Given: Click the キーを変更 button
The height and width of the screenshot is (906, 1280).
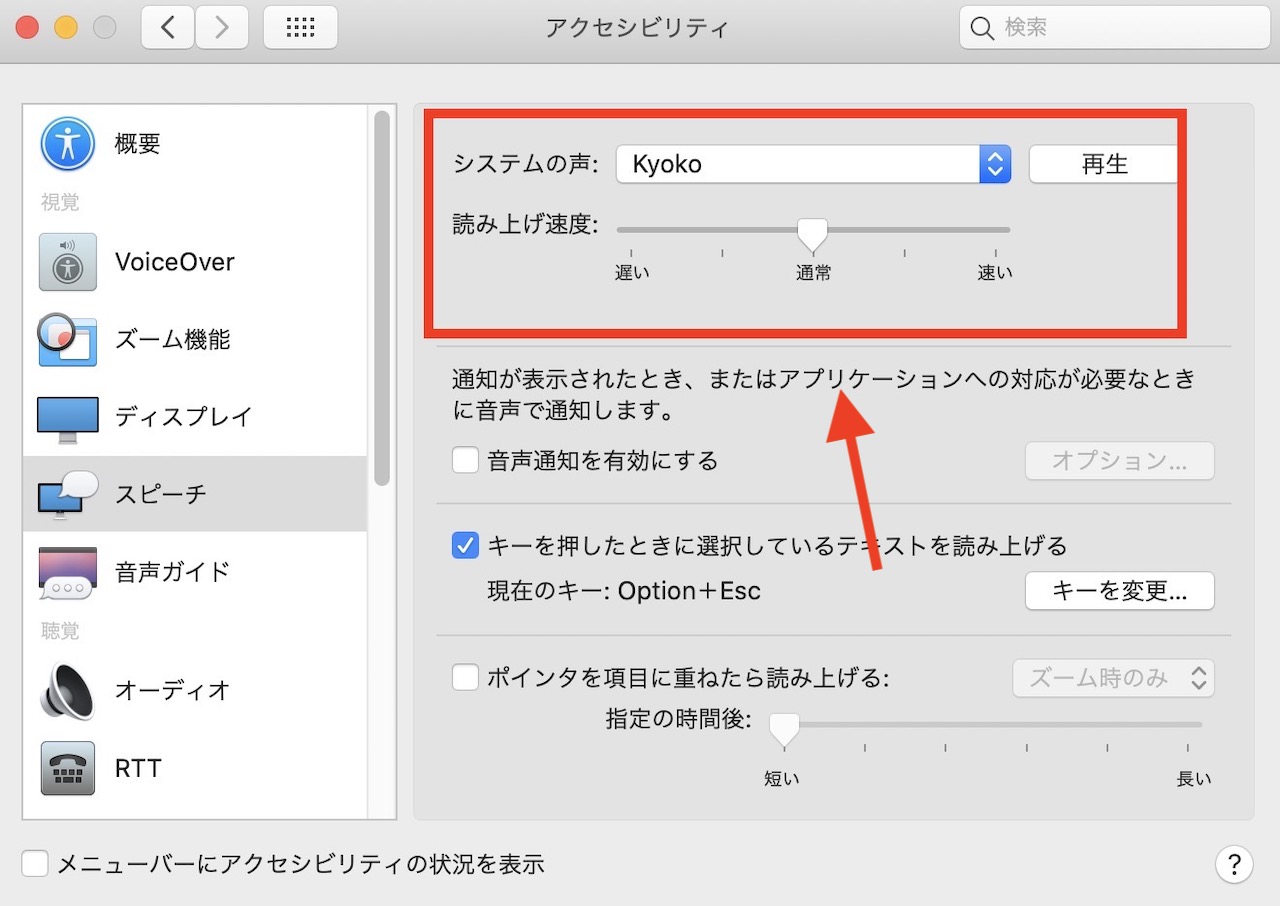Looking at the screenshot, I should click(1119, 591).
